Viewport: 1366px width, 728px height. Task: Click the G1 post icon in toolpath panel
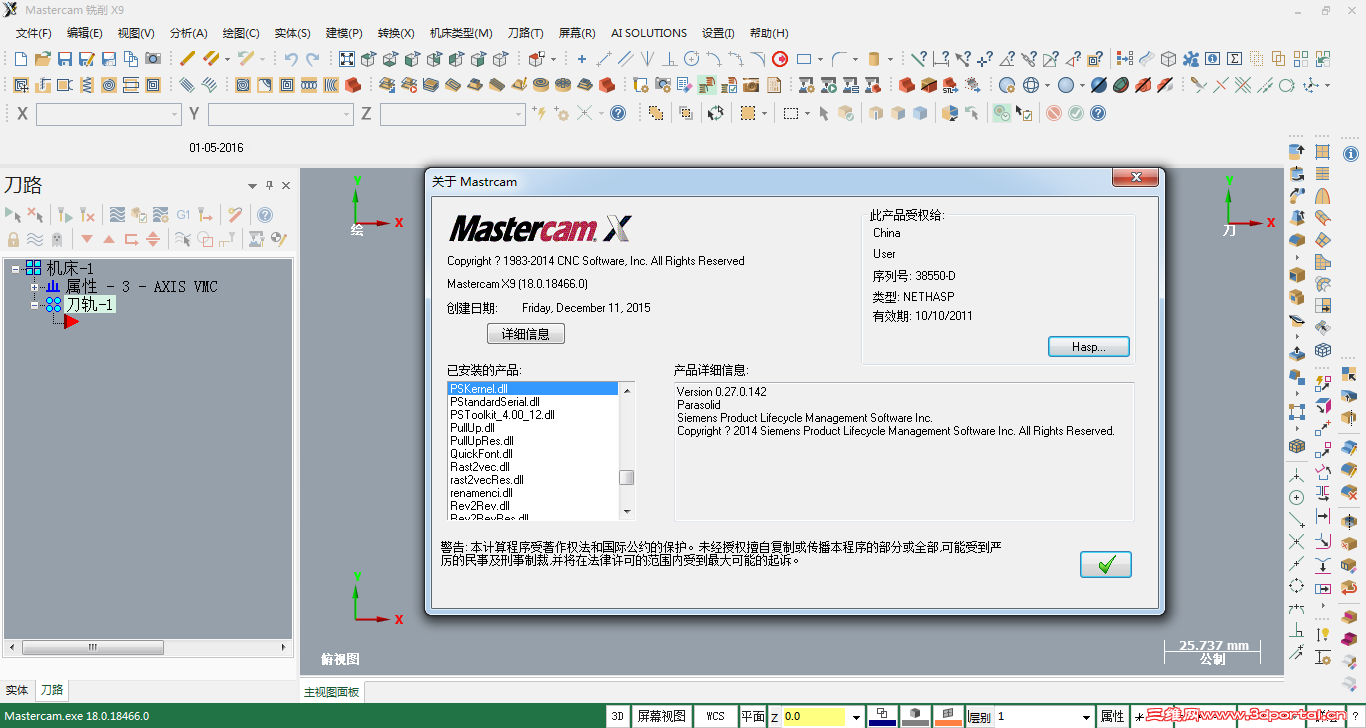tap(183, 214)
